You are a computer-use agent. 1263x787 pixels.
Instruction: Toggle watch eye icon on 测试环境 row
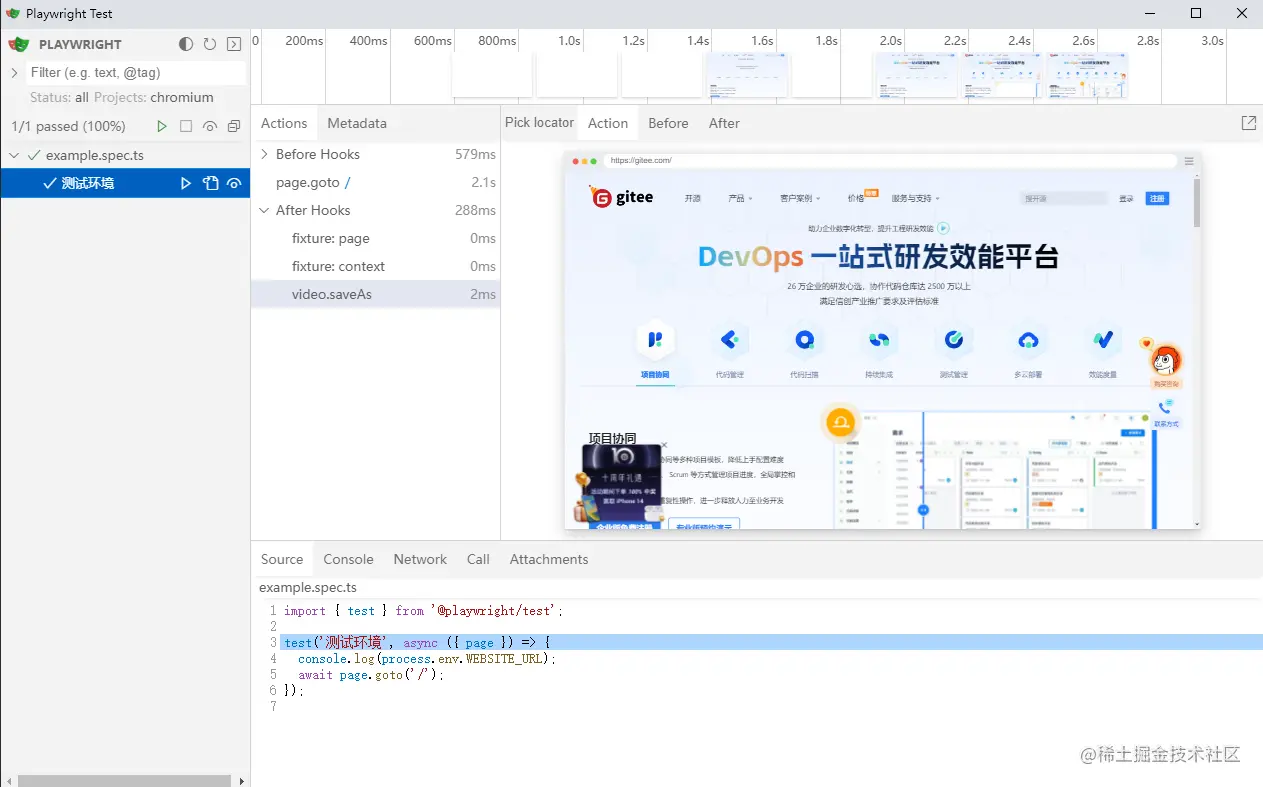click(234, 183)
